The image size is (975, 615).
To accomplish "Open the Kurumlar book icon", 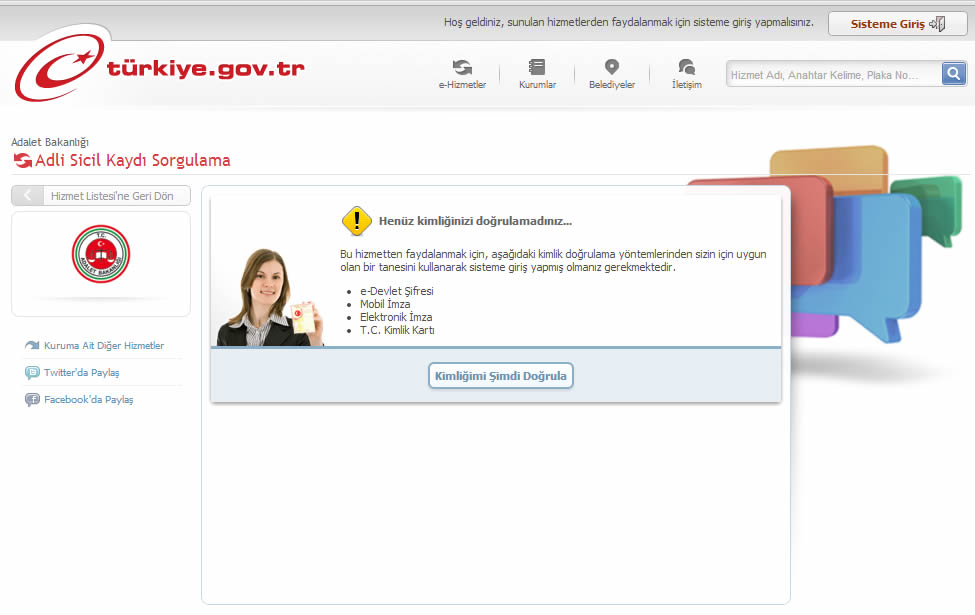I will pyautogui.click(x=537, y=68).
